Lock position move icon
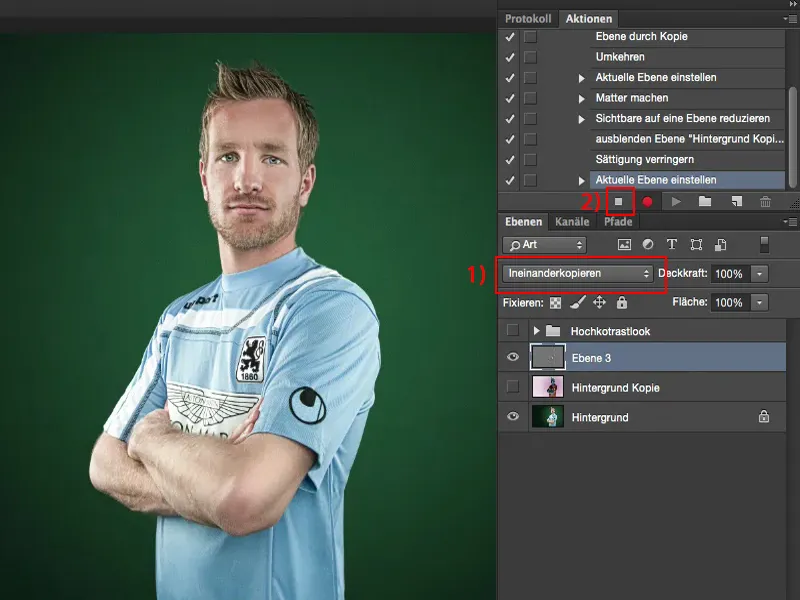 [599, 303]
